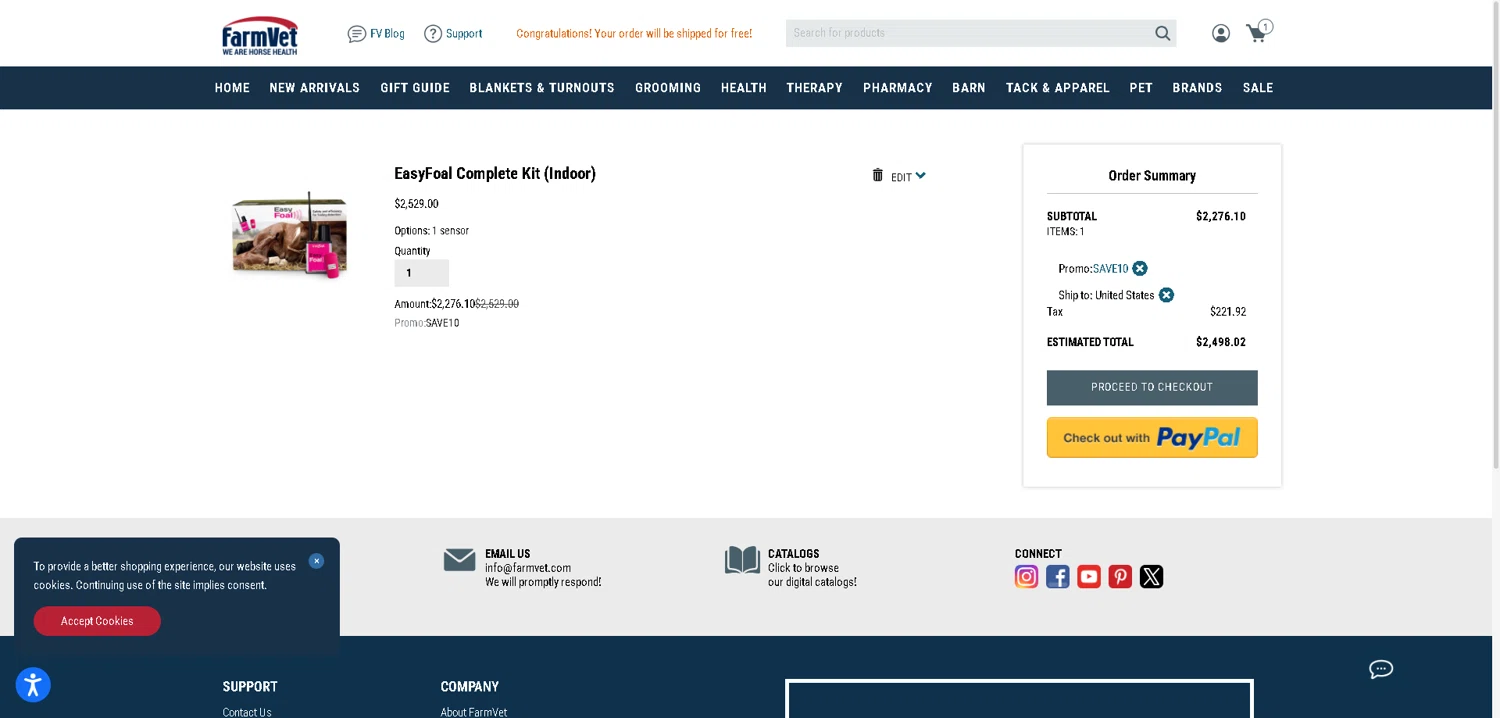The width and height of the screenshot is (1500, 718).
Task: Click info@farmvet.com email link
Action: click(528, 568)
